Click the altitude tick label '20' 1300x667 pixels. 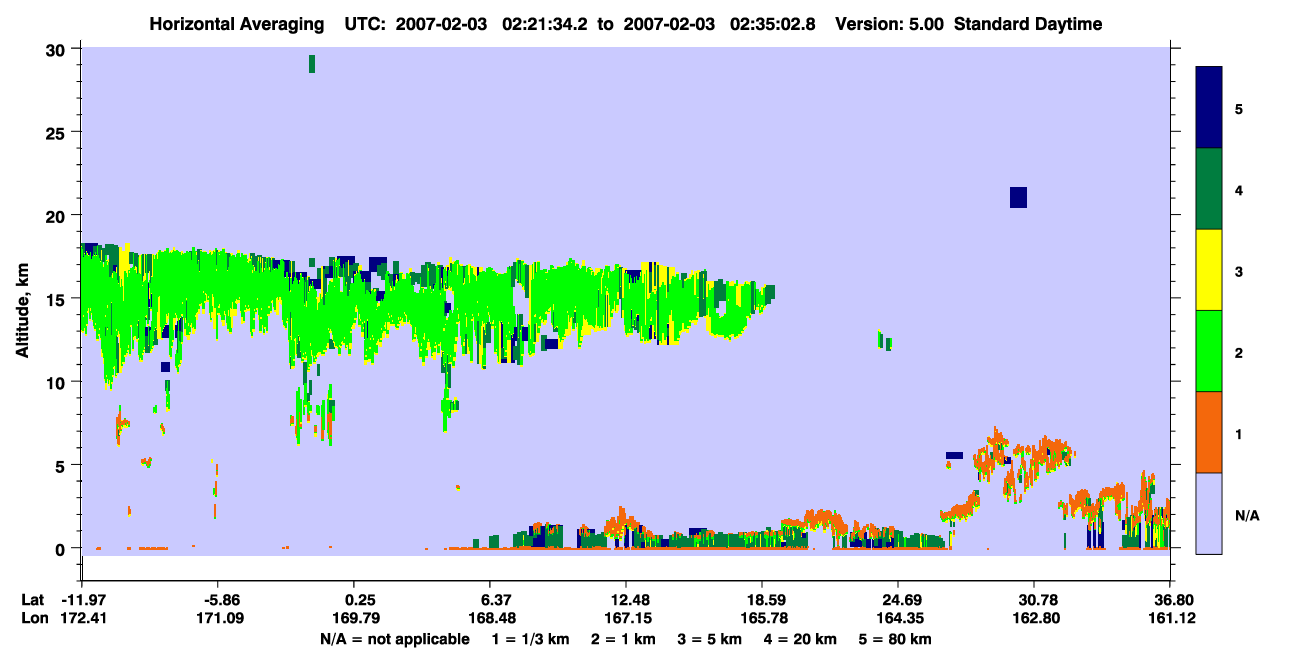[57, 216]
